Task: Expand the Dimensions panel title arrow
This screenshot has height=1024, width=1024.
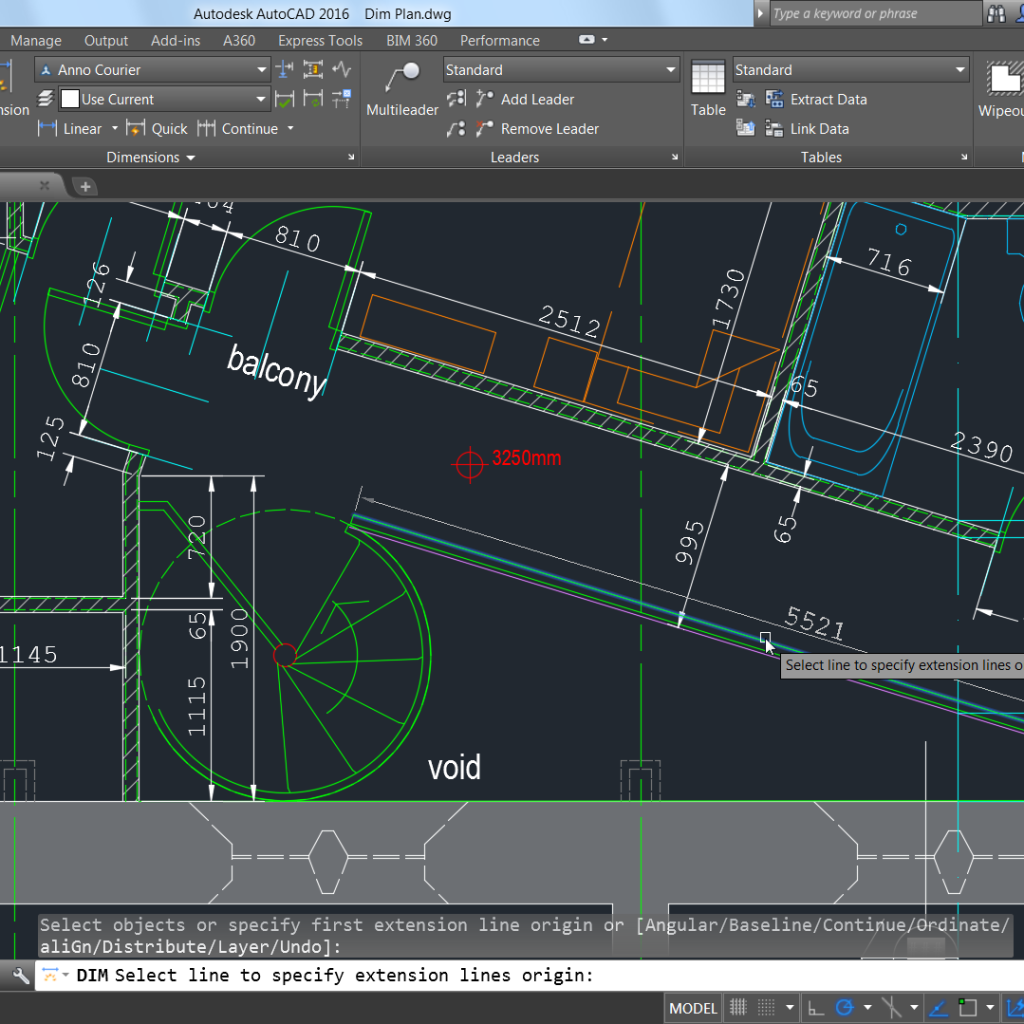Action: [191, 157]
